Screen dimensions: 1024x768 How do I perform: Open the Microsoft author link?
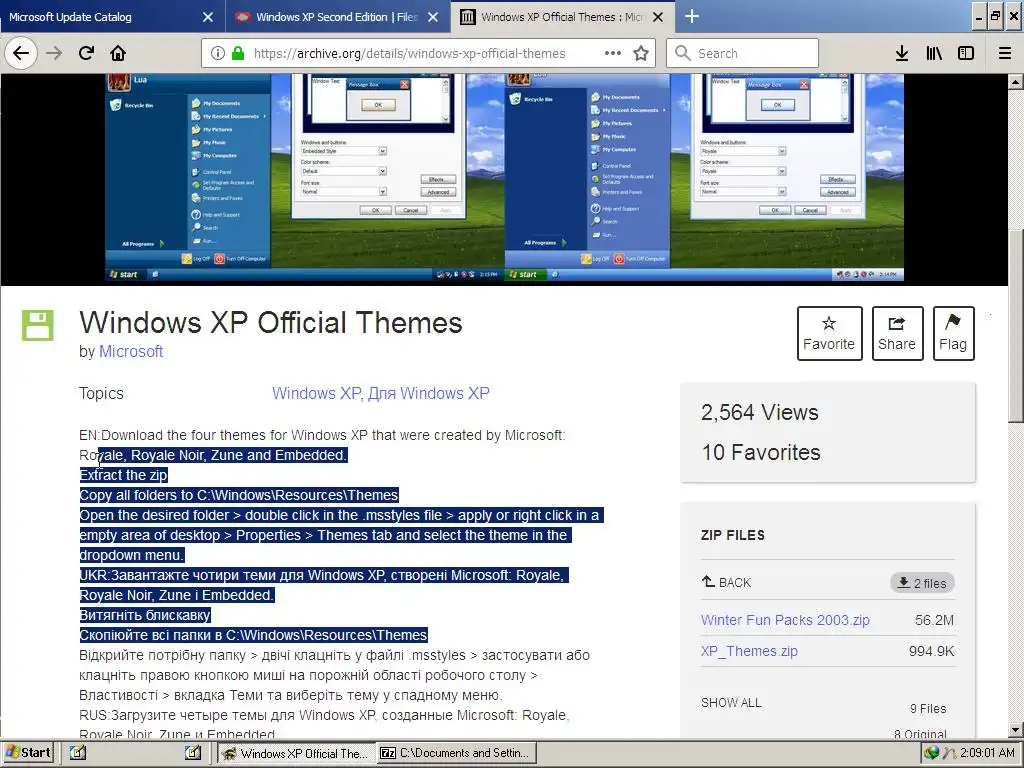(x=131, y=351)
